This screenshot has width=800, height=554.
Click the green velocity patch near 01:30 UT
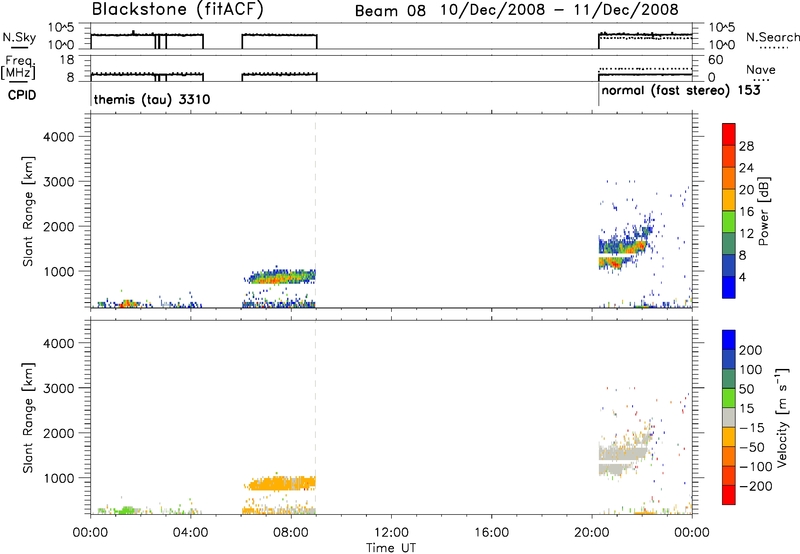(x=126, y=510)
